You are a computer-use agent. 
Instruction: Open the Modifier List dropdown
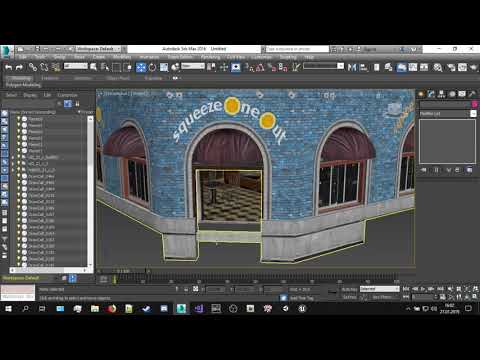click(447, 114)
